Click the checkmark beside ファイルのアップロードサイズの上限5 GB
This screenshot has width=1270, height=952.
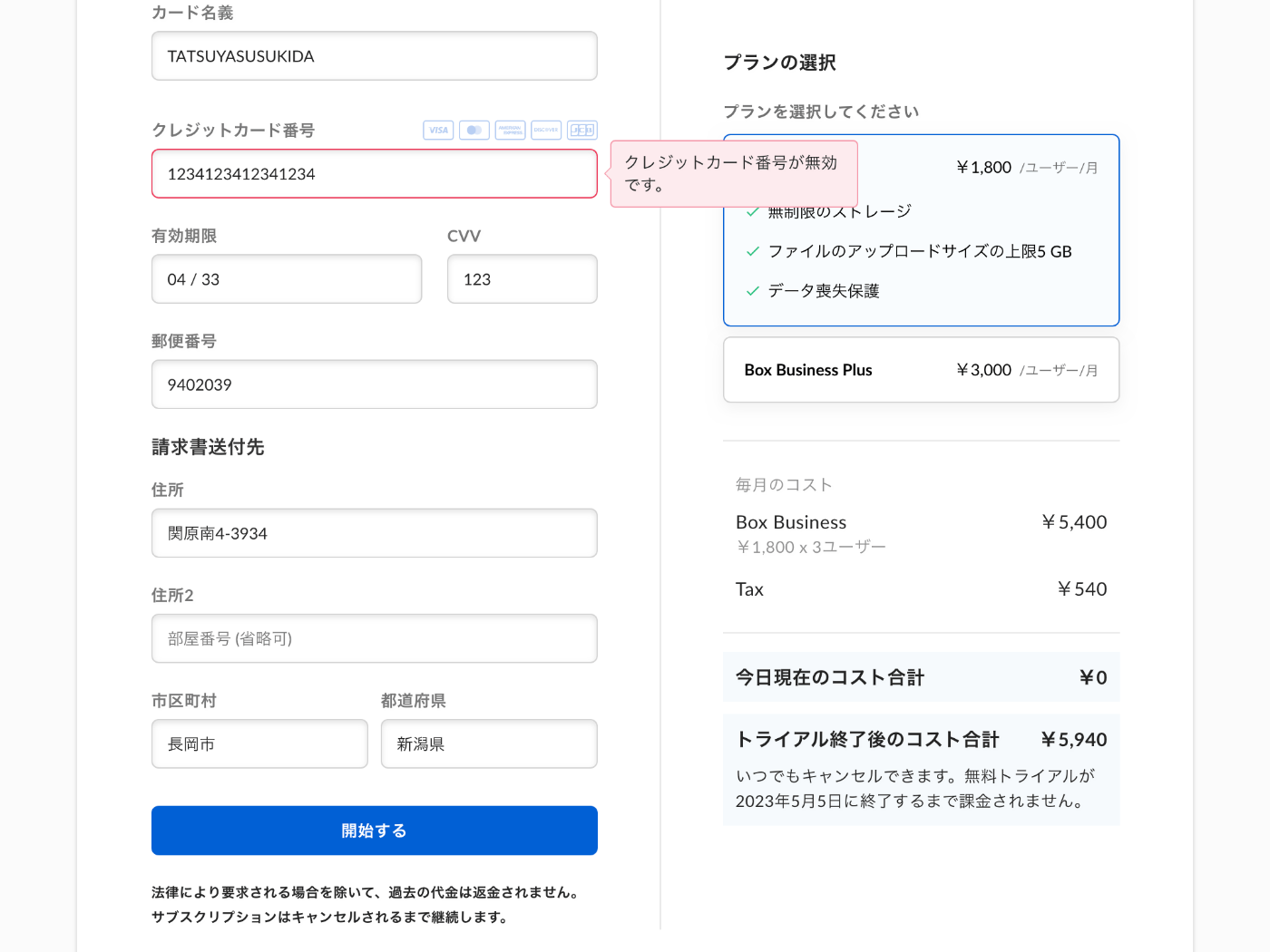pos(752,251)
